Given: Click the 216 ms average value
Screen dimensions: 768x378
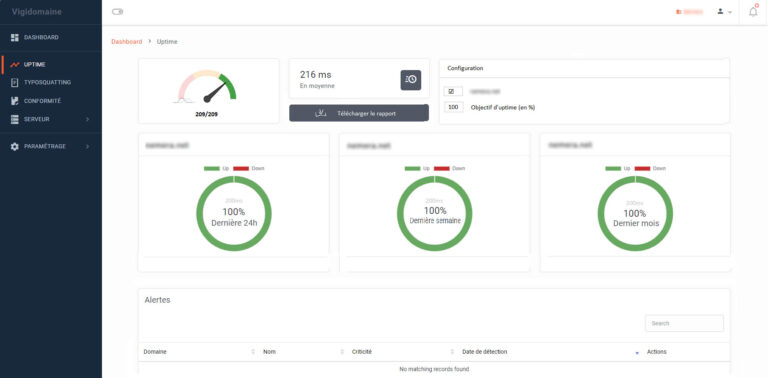Looking at the screenshot, I should click(315, 75).
